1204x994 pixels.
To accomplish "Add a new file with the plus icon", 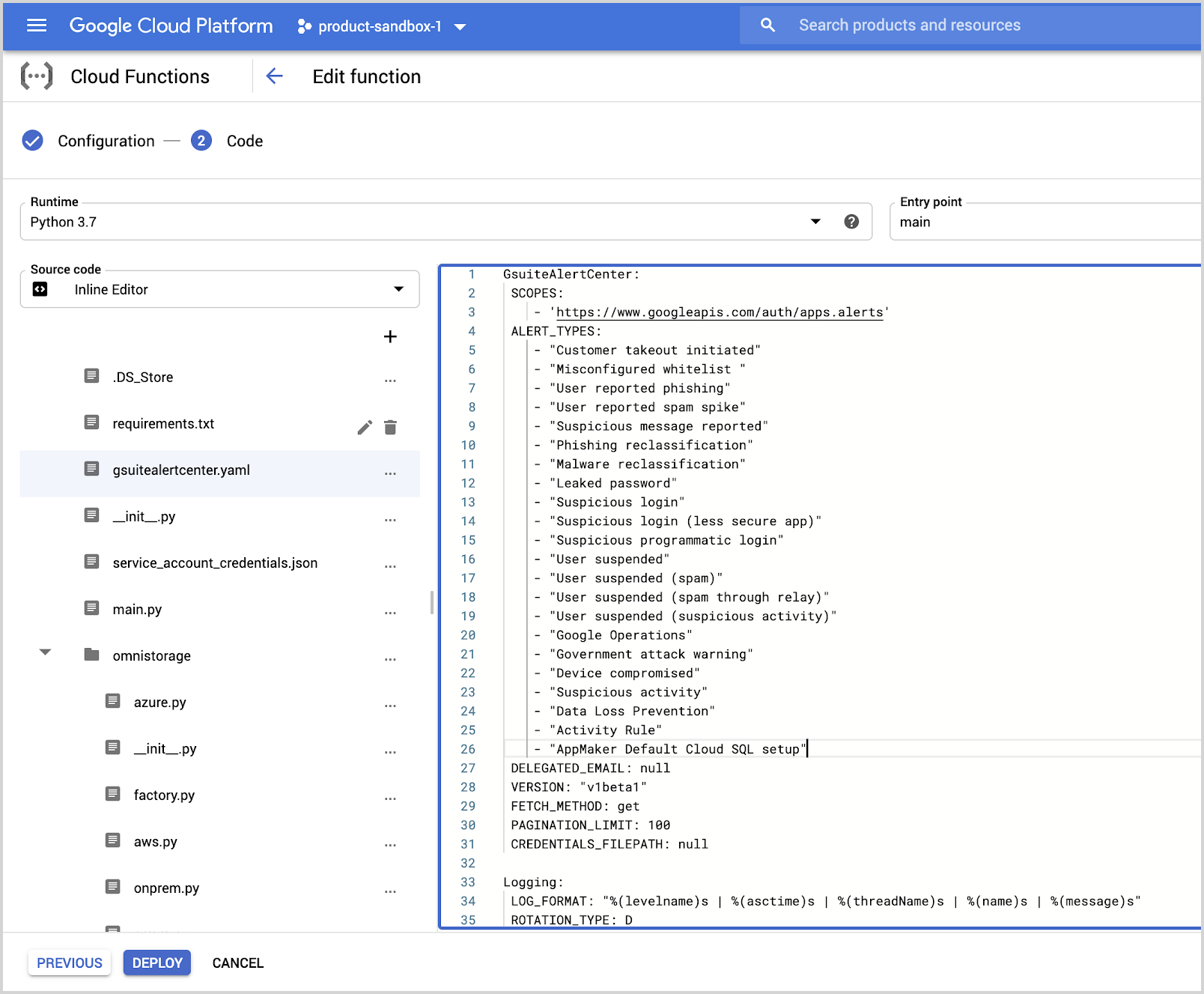I will 390,336.
